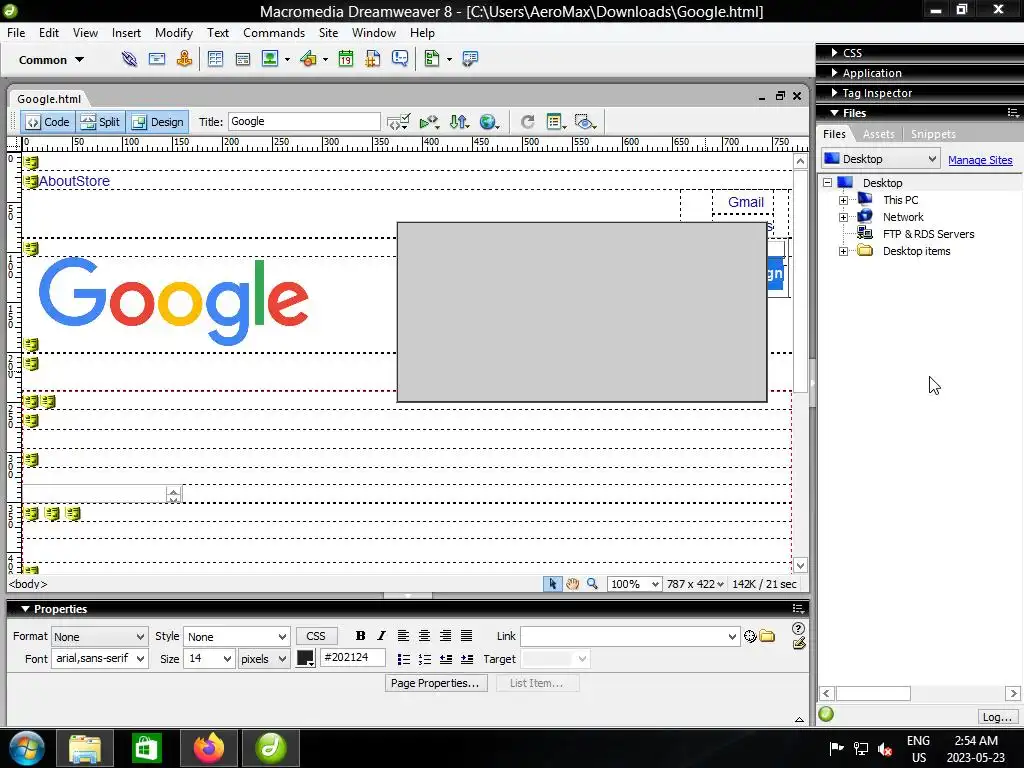Click the Page Properties button

[436, 683]
